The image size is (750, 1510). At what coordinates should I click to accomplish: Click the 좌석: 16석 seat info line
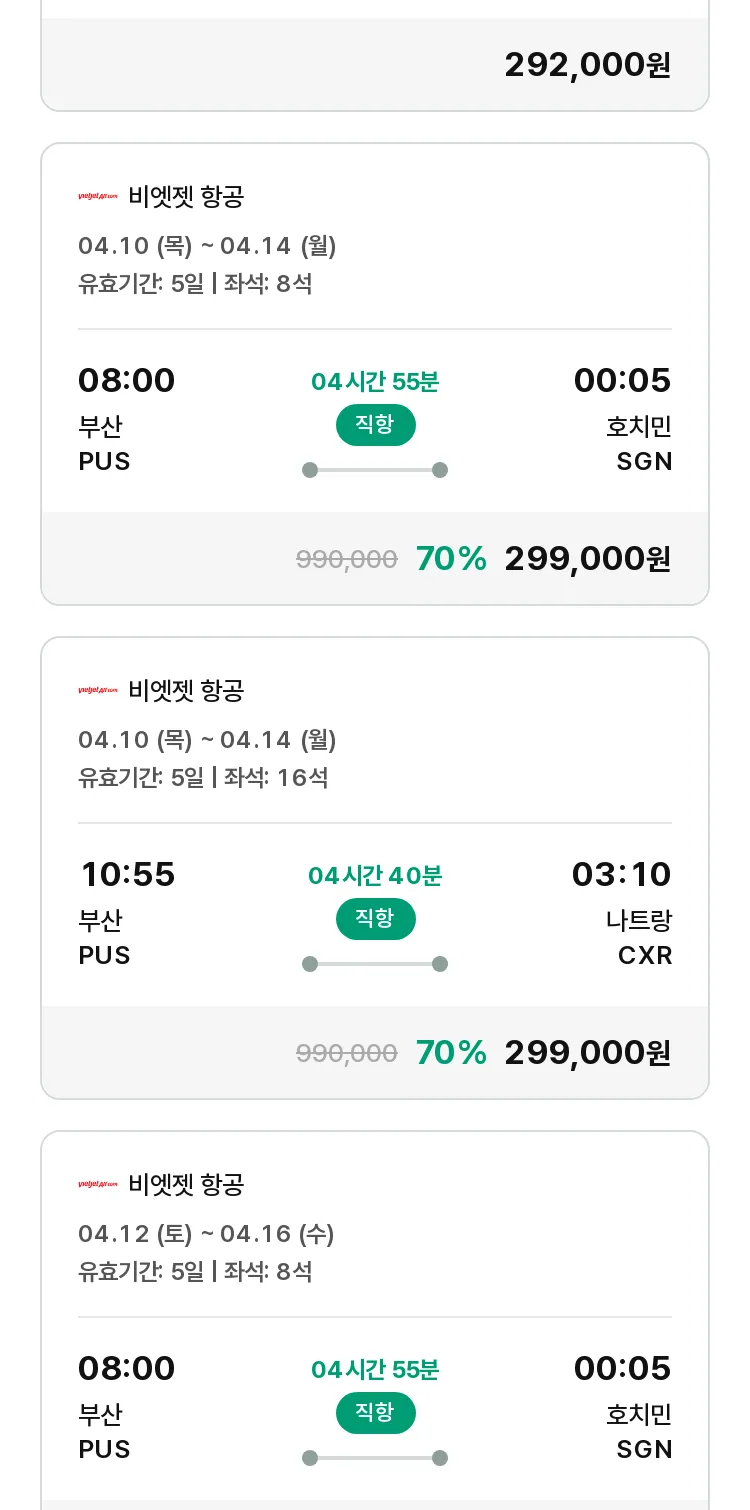(x=275, y=778)
